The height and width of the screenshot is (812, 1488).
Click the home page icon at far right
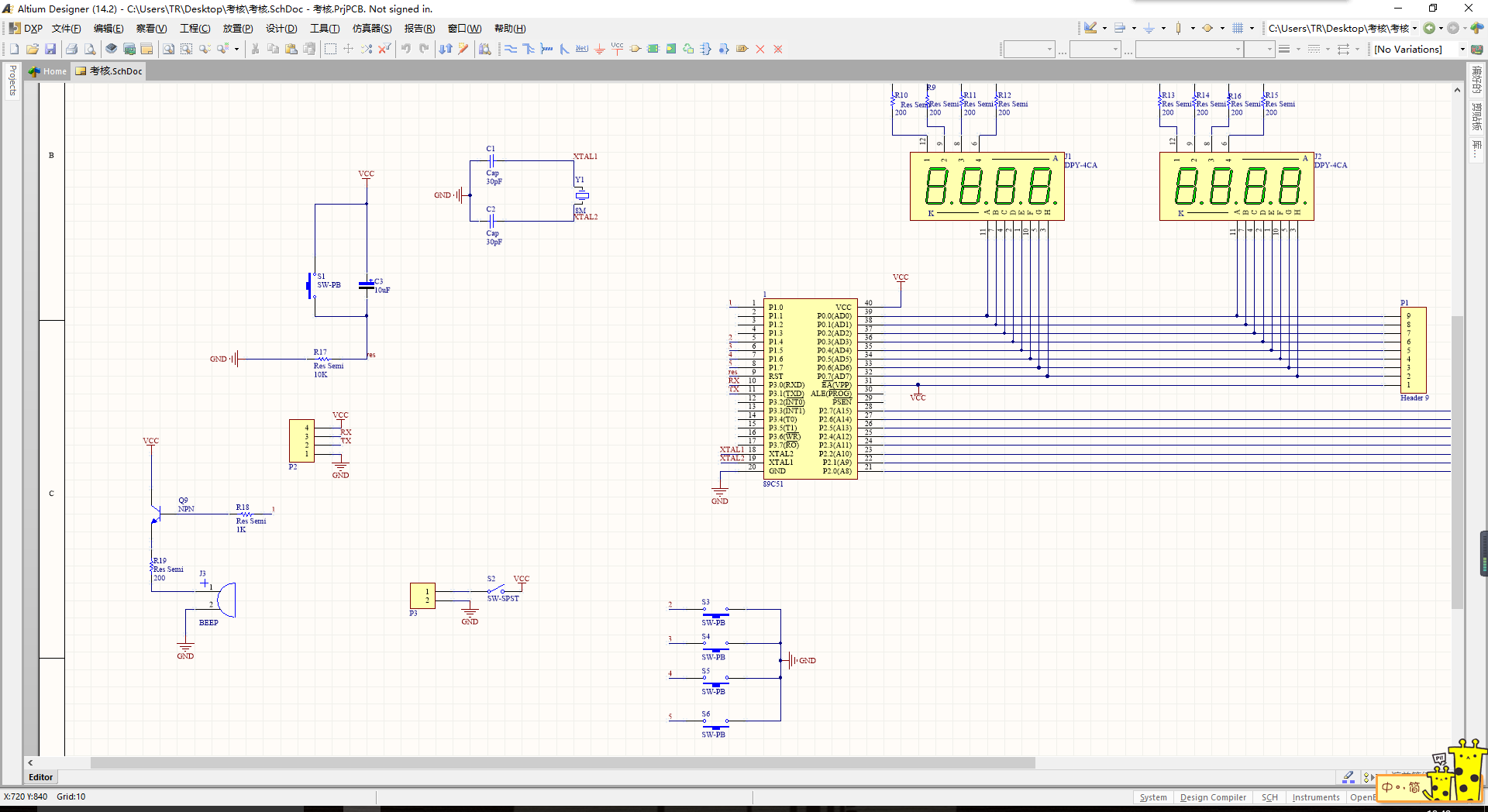pos(1477,28)
